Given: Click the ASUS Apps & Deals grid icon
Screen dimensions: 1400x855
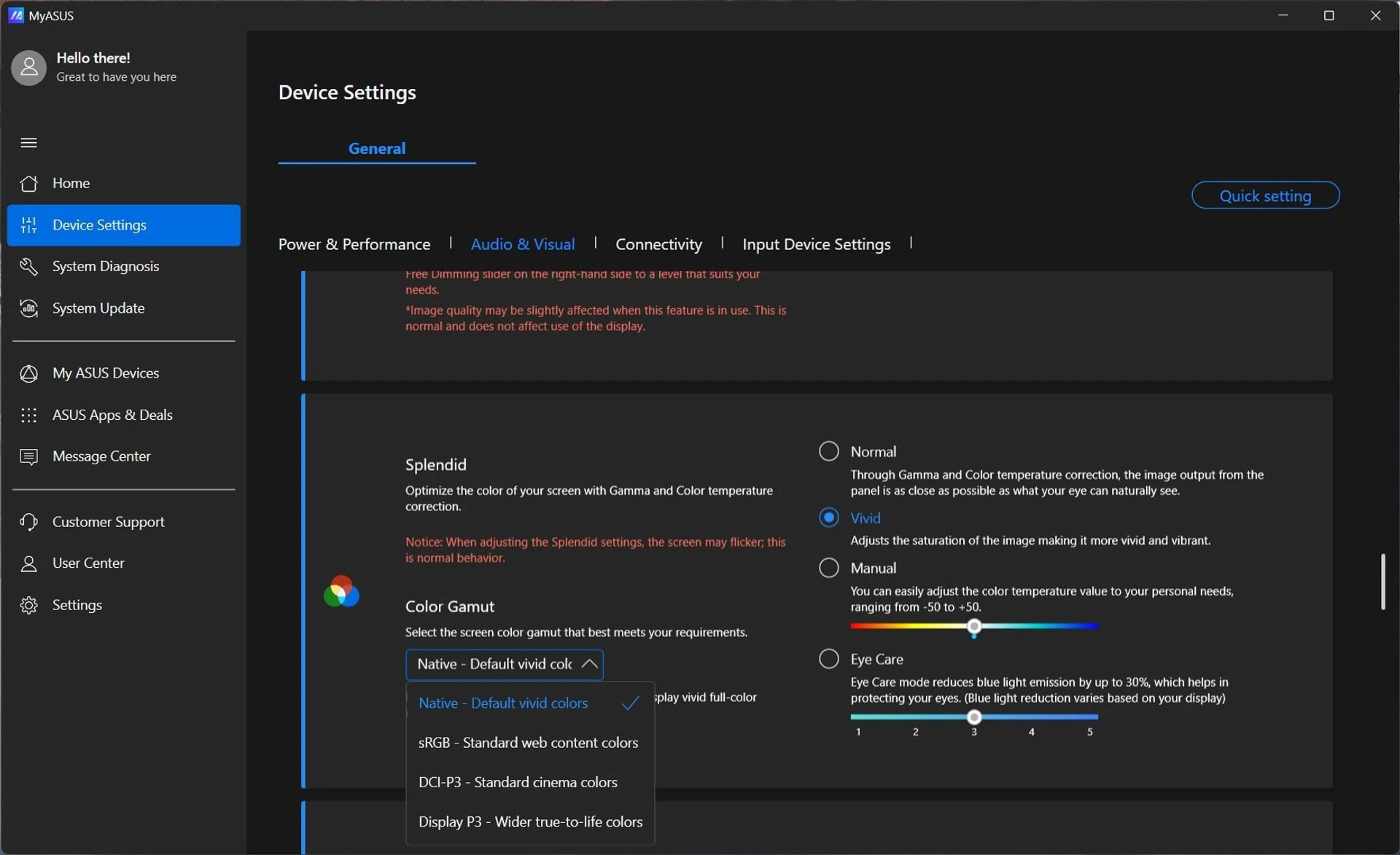Looking at the screenshot, I should (29, 415).
